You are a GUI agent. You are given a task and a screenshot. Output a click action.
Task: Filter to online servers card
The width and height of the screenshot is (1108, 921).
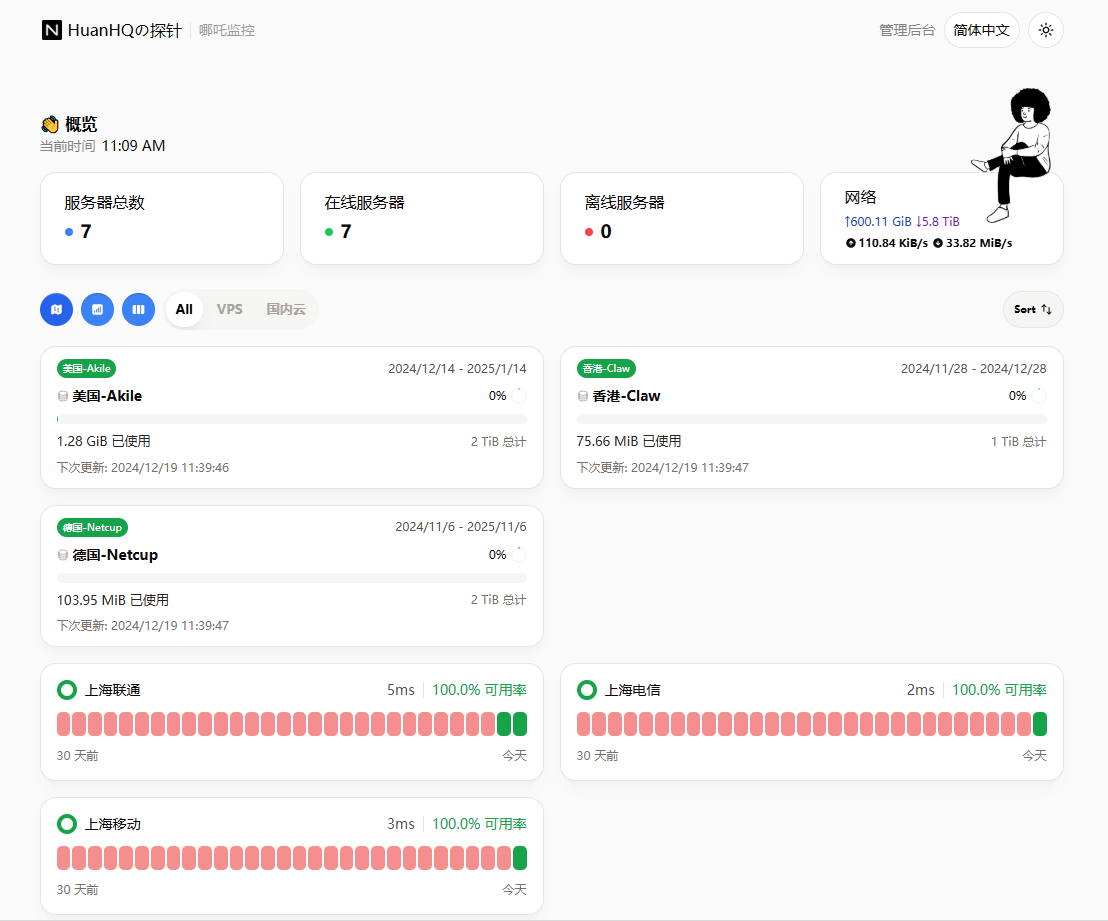(x=421, y=218)
